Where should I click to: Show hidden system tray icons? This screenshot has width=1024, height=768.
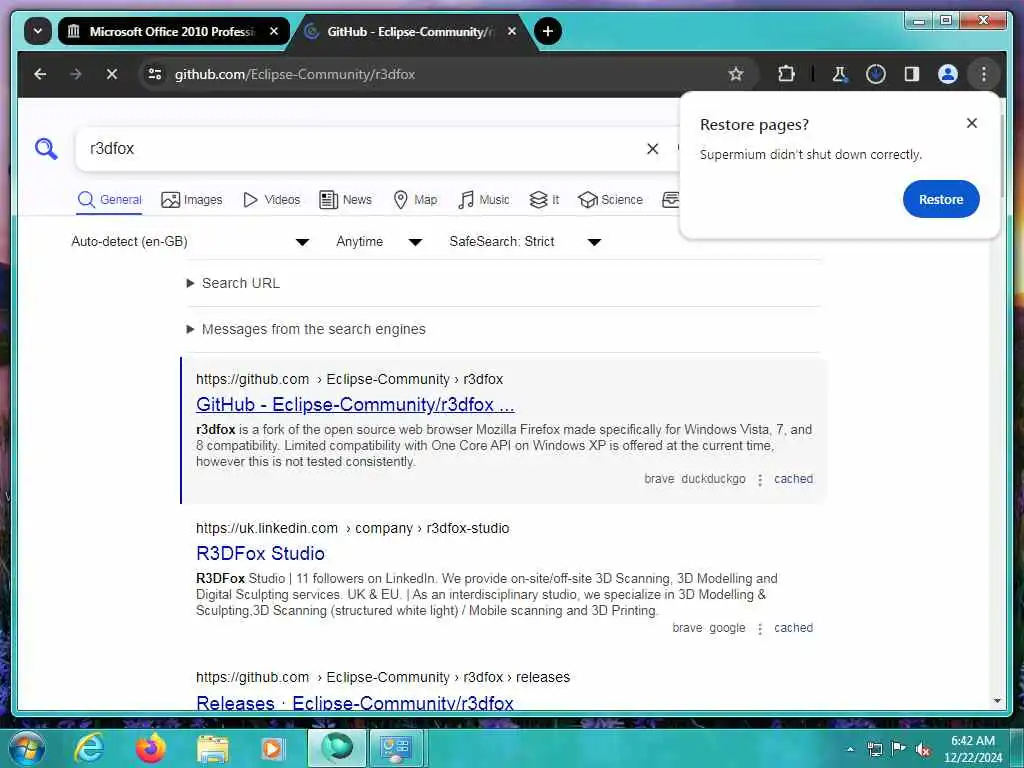[x=850, y=749]
